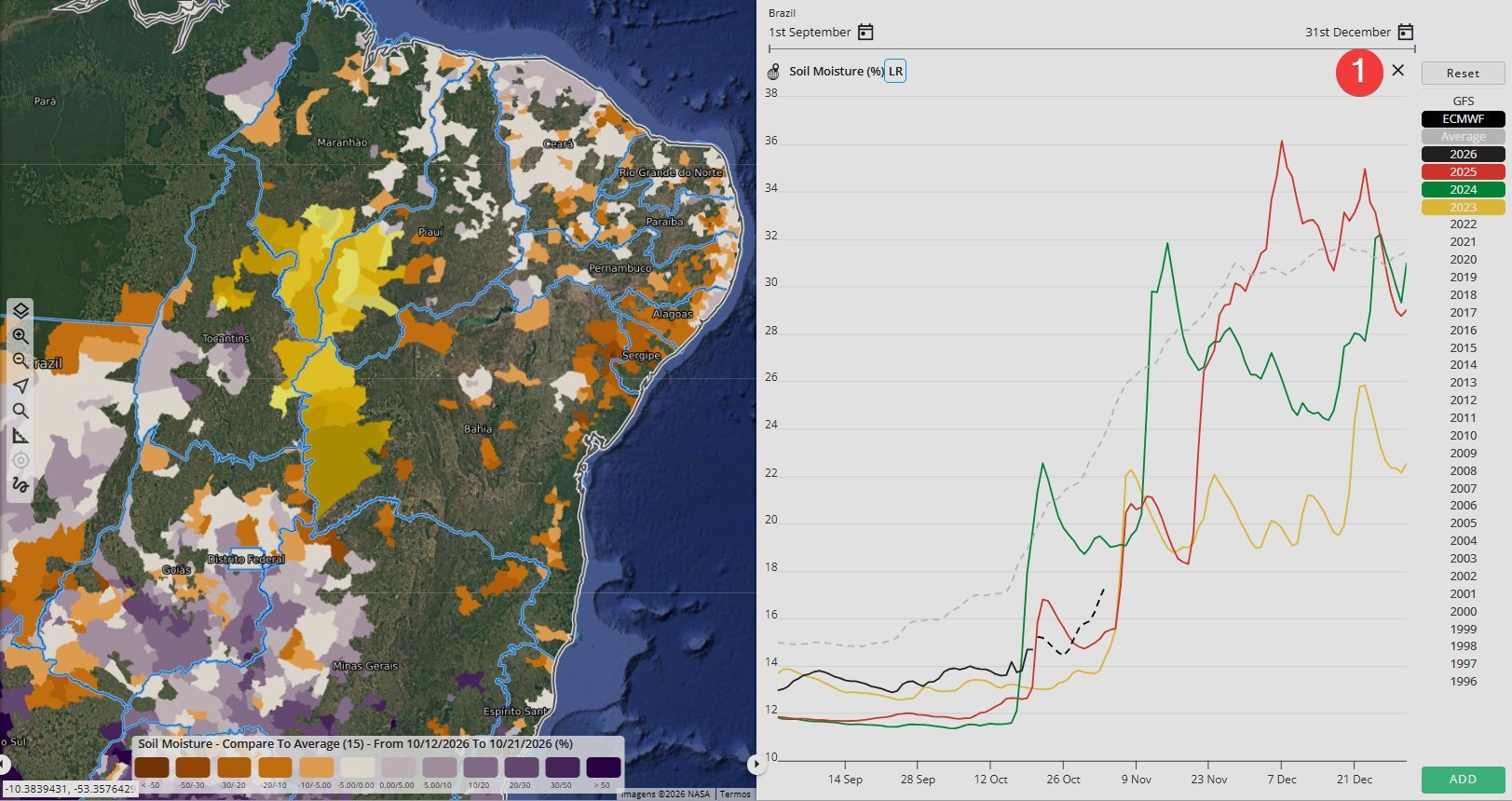Toggle the 2025 red year series
This screenshot has height=801, width=1512.
[1463, 172]
